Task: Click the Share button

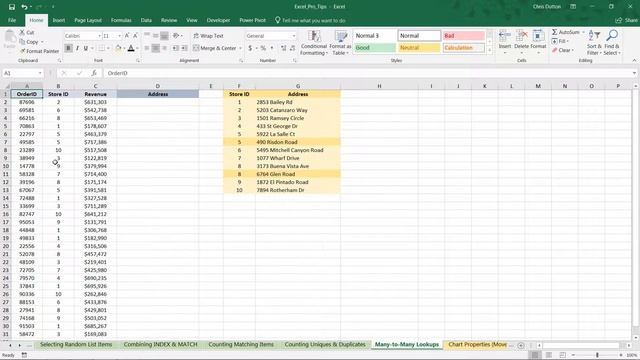Action: click(627, 20)
